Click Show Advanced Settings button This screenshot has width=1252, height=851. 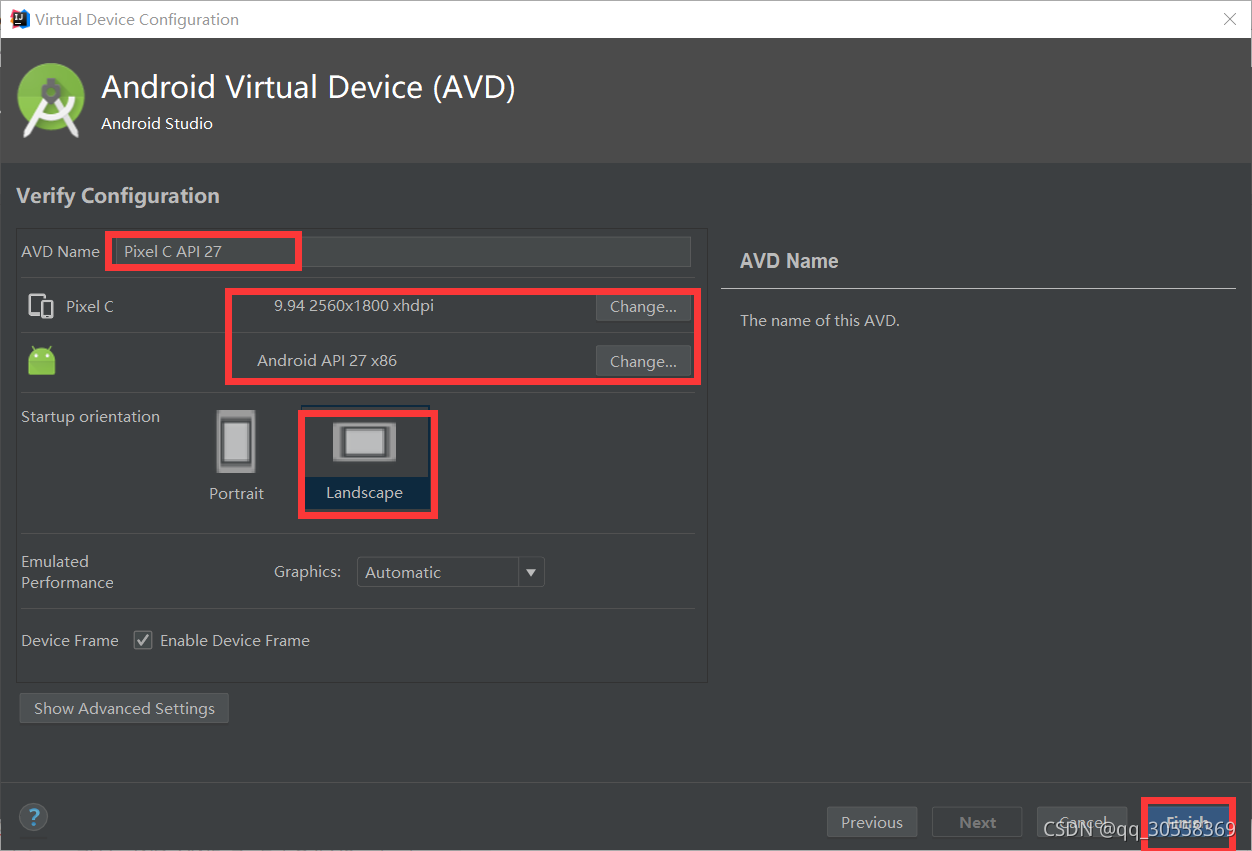tap(124, 708)
